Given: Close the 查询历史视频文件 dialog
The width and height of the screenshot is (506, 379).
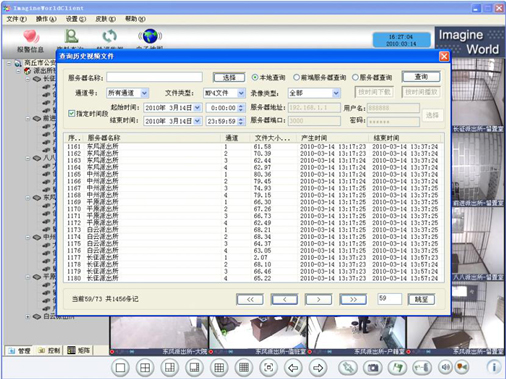Looking at the screenshot, I should tap(444, 56).
